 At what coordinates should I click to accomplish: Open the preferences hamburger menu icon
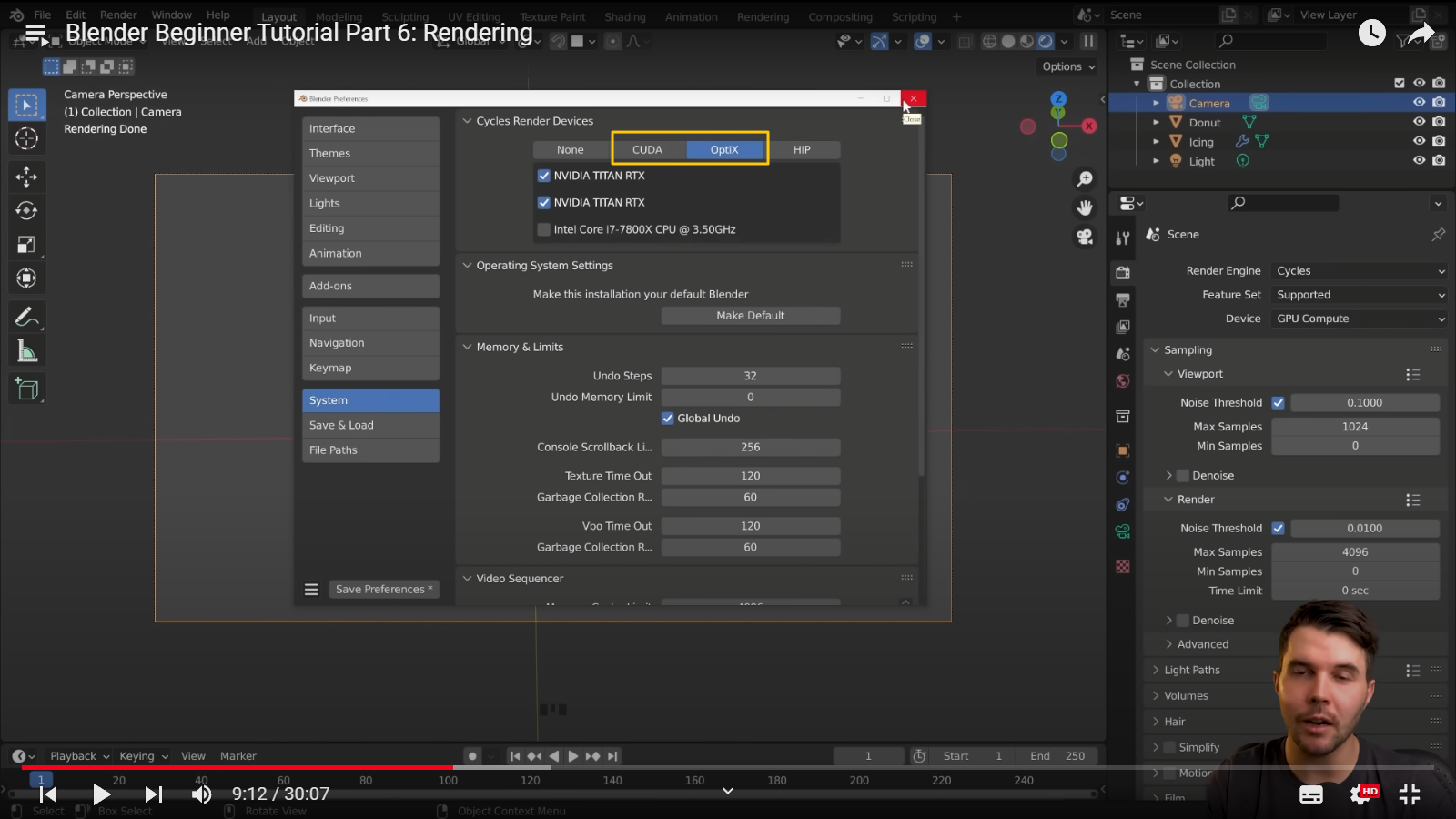311,590
